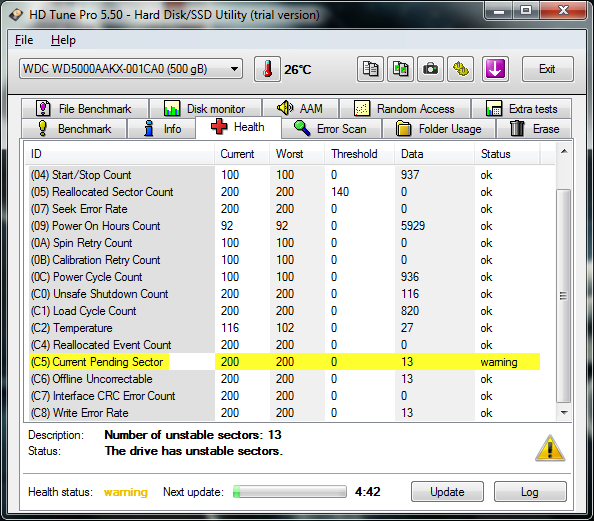Open the AAM tab
The height and width of the screenshot is (521, 594).
click(300, 109)
